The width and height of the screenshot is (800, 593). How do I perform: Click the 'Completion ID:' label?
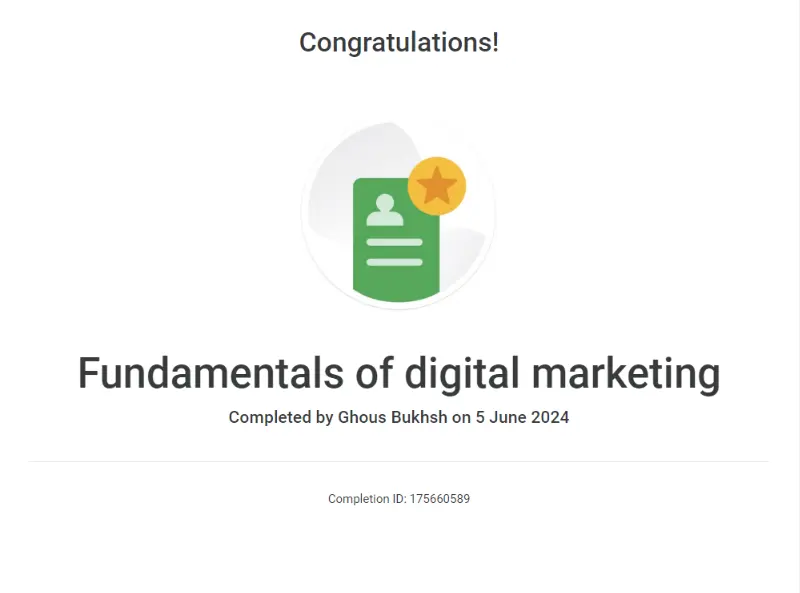(367, 499)
